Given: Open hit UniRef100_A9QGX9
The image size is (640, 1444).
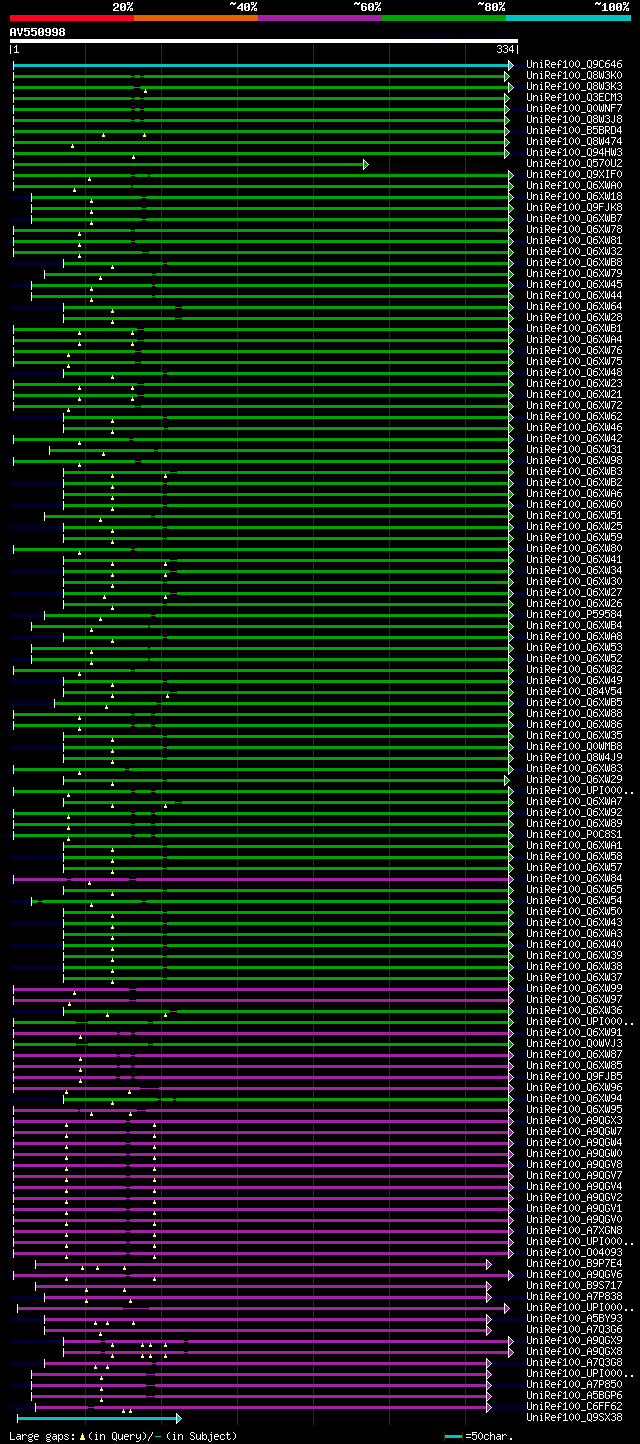Looking at the screenshot, I should (x=574, y=1341).
